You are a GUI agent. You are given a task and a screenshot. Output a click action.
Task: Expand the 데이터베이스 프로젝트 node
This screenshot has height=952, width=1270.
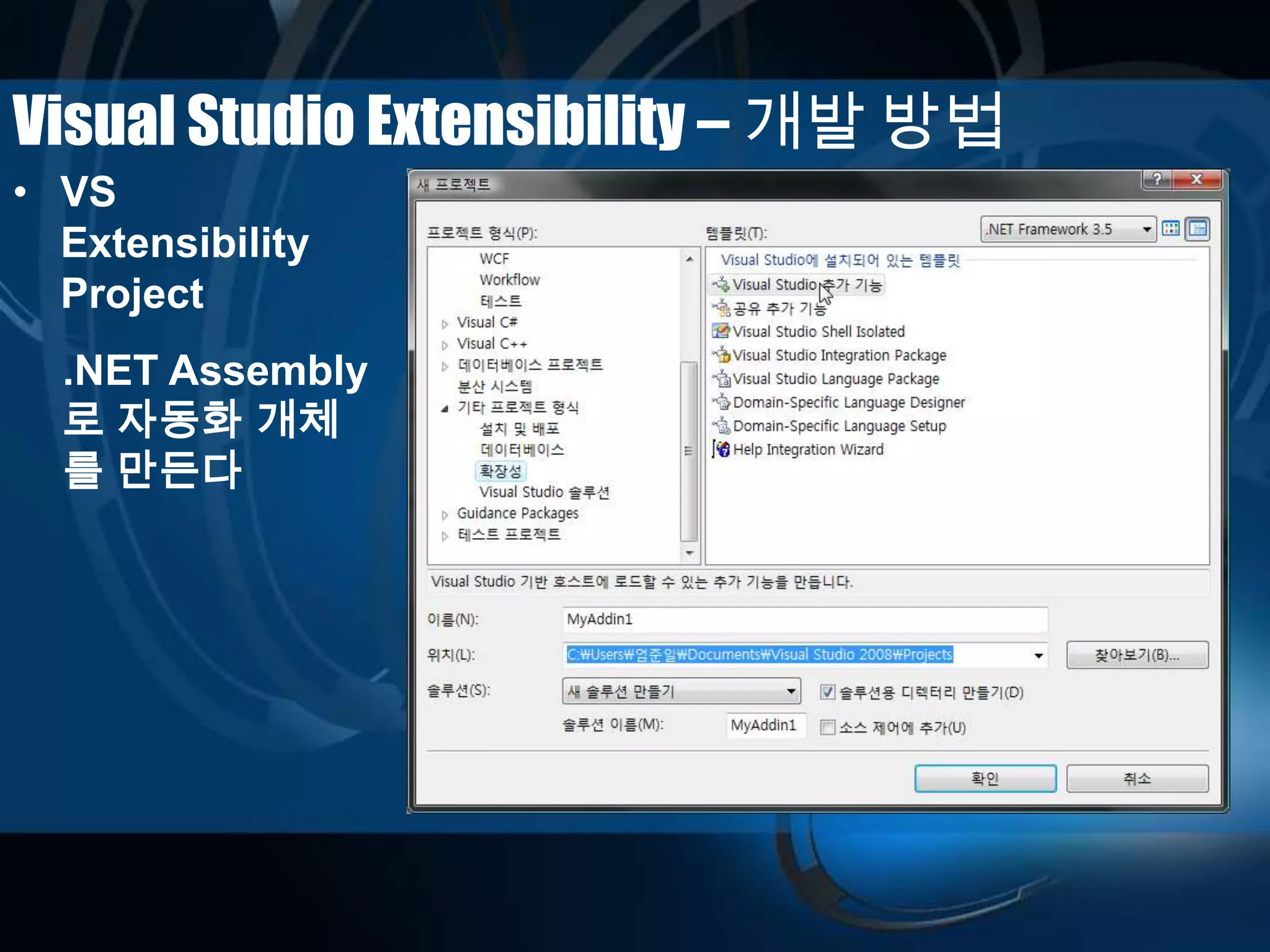pyautogui.click(x=445, y=366)
